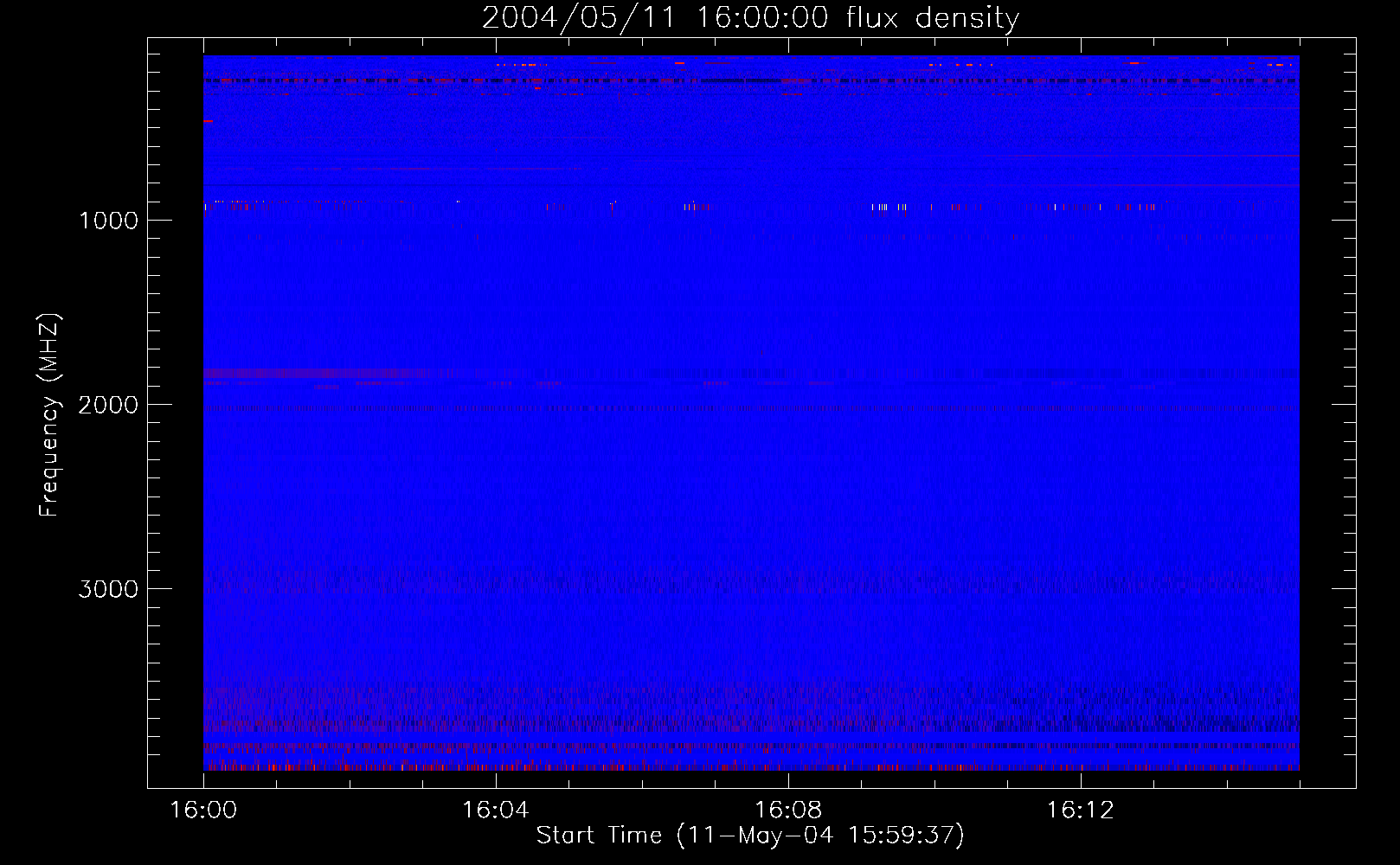The width and height of the screenshot is (1400, 865).
Task: Click the 16:04 time tick label
Action: (496, 811)
